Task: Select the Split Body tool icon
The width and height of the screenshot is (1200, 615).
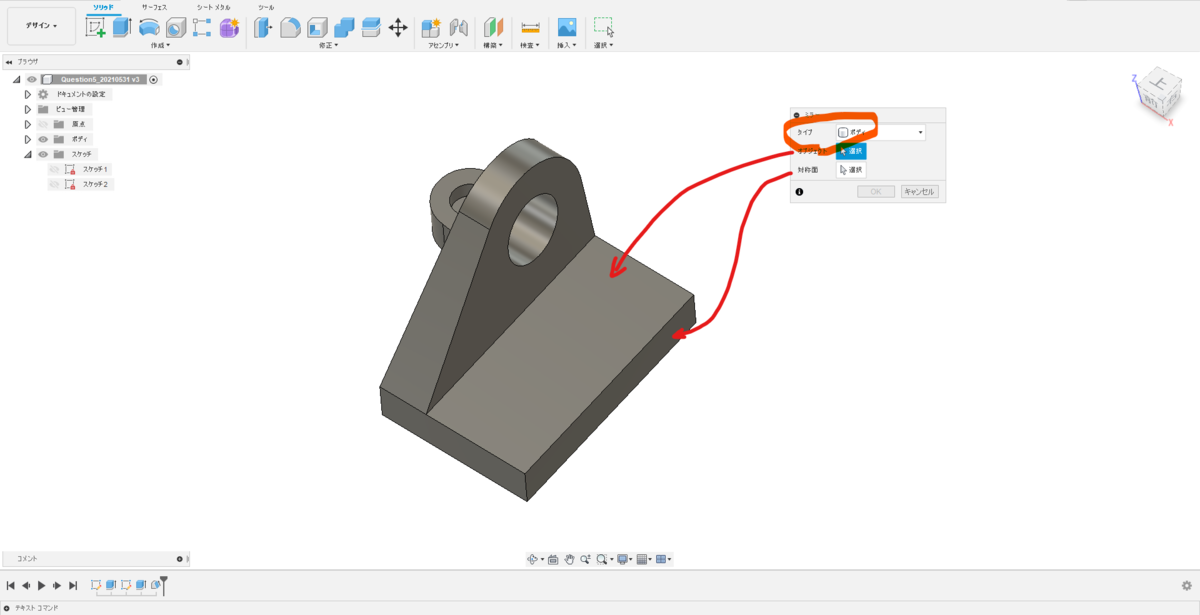Action: (x=371, y=28)
